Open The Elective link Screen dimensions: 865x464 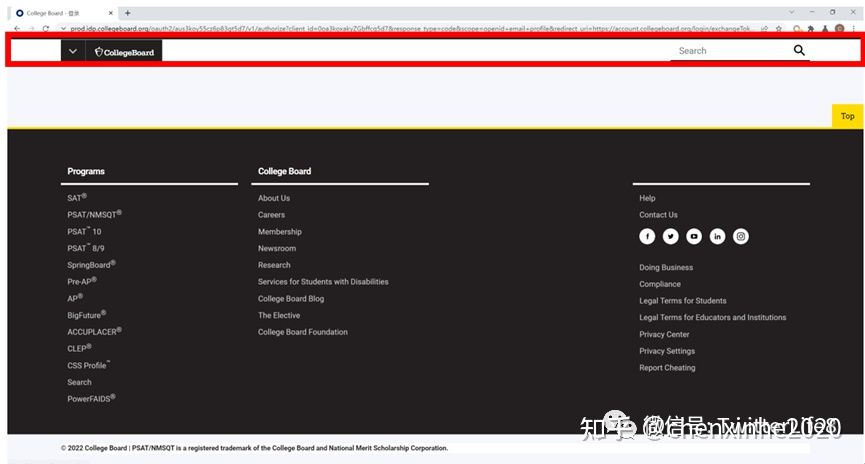tap(279, 315)
